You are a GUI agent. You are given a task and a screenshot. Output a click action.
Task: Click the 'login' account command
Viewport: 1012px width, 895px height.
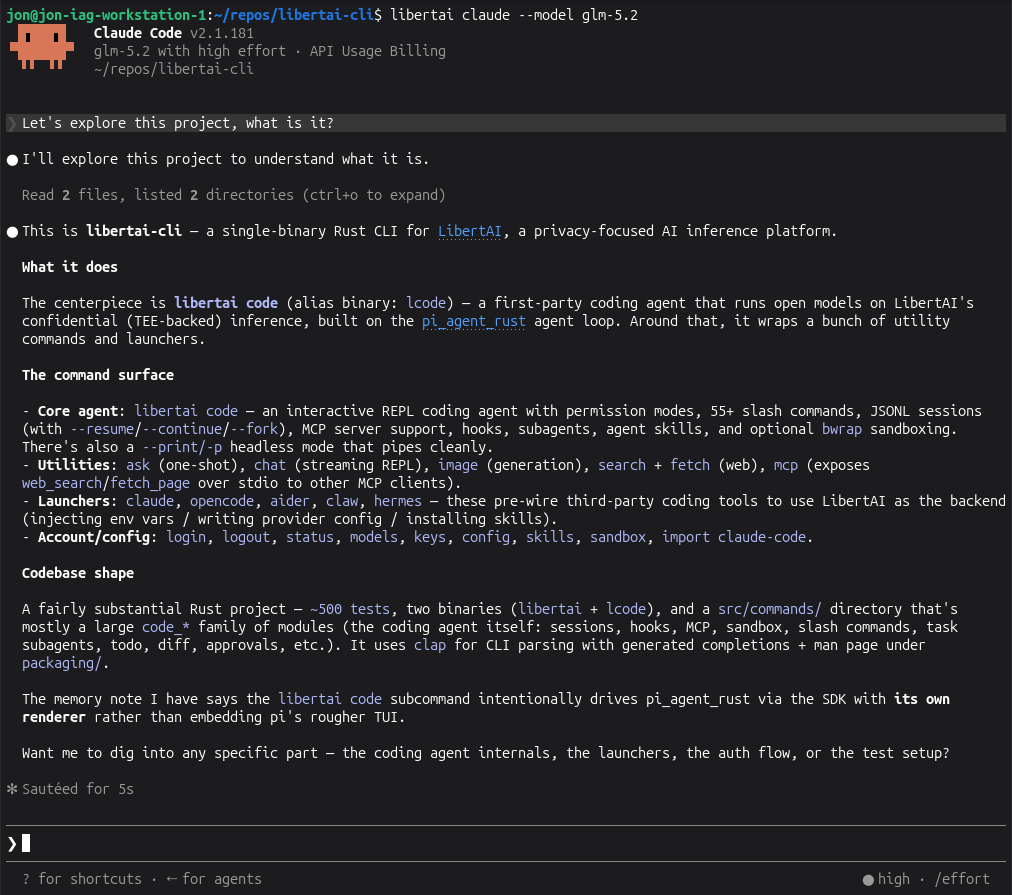click(x=186, y=537)
